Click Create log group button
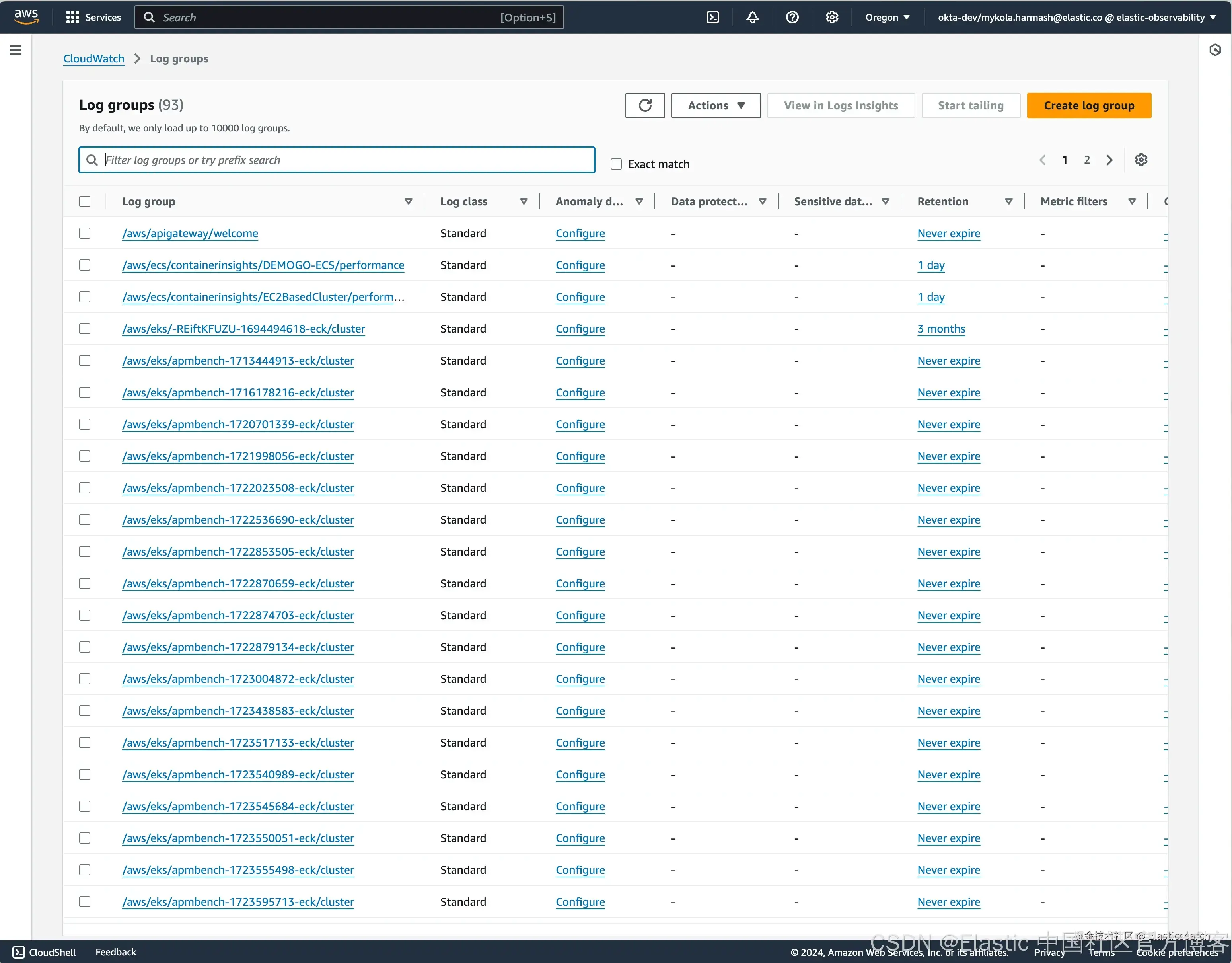Viewport: 1232px width, 963px height. click(x=1089, y=105)
